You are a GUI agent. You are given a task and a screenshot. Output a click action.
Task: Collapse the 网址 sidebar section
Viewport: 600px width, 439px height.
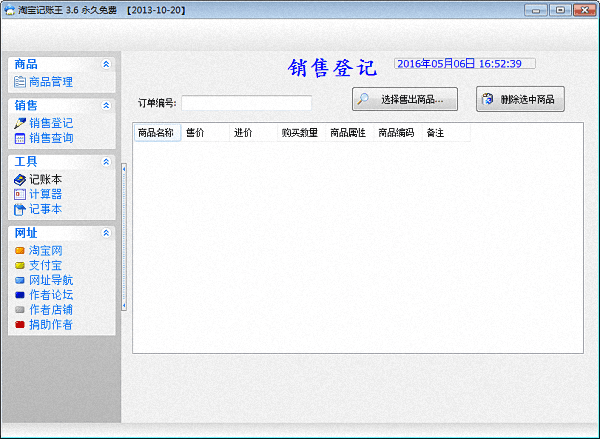(x=106, y=232)
